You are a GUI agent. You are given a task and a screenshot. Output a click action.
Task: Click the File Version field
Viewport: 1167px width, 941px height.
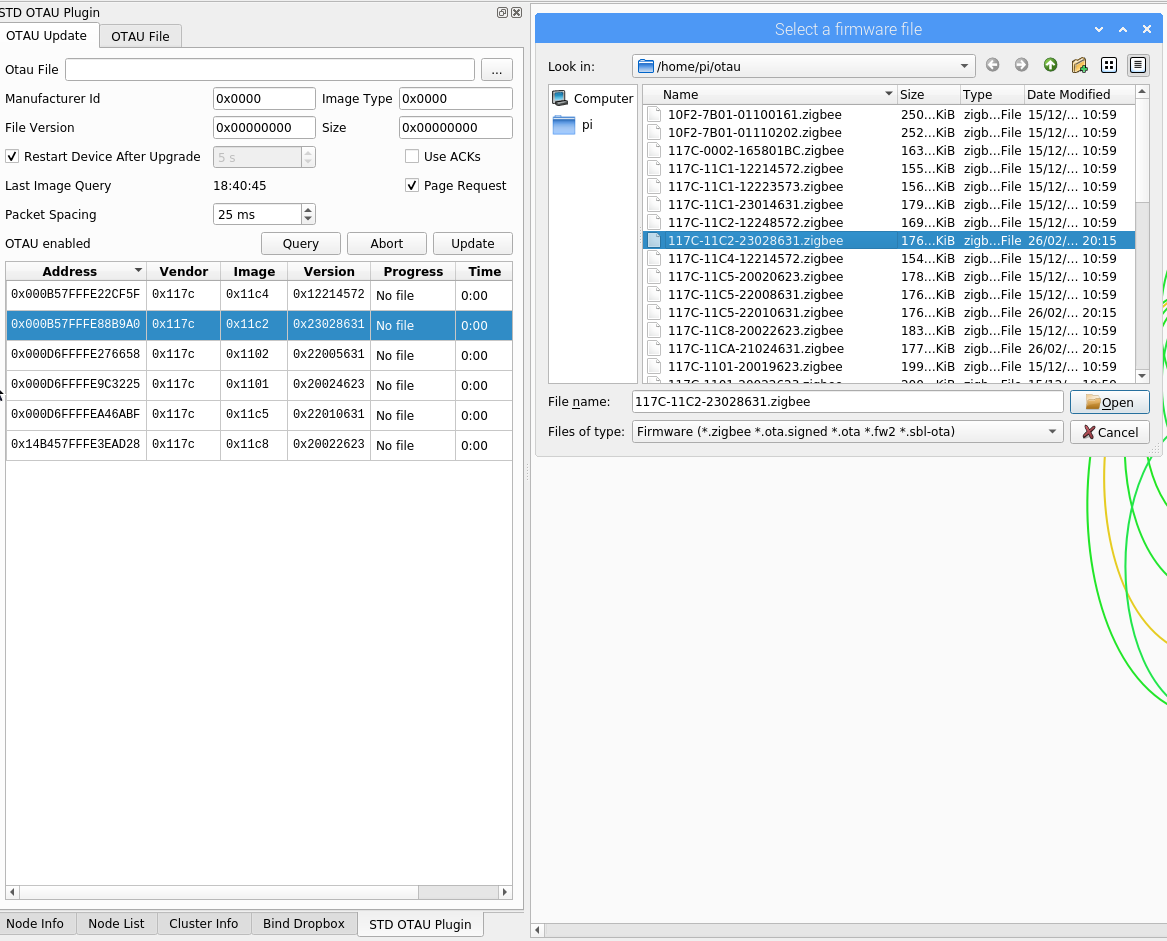[264, 127]
